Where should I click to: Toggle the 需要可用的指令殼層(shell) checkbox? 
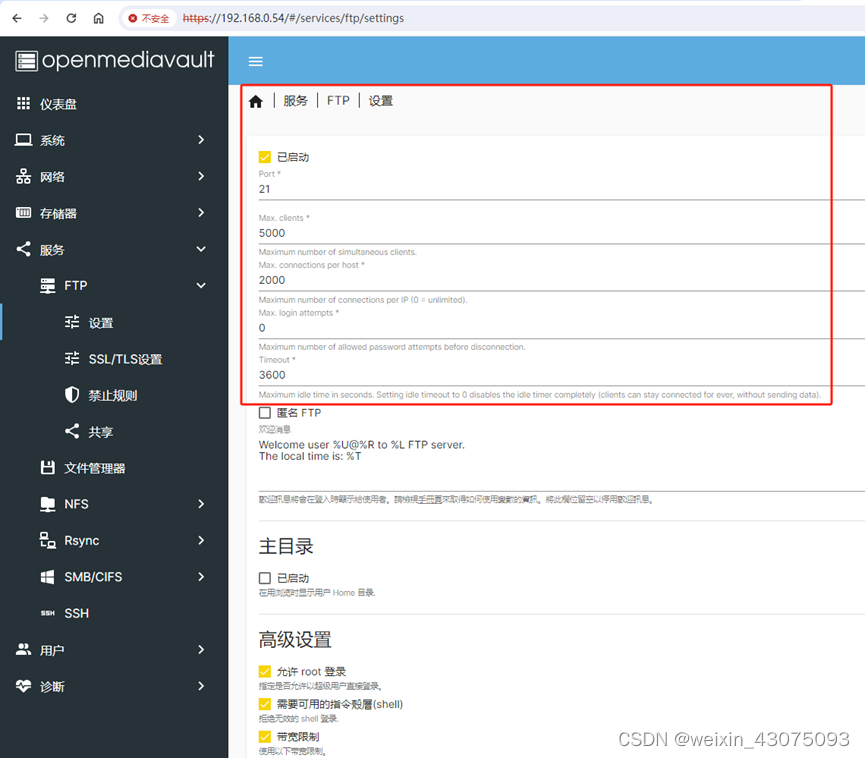point(265,704)
